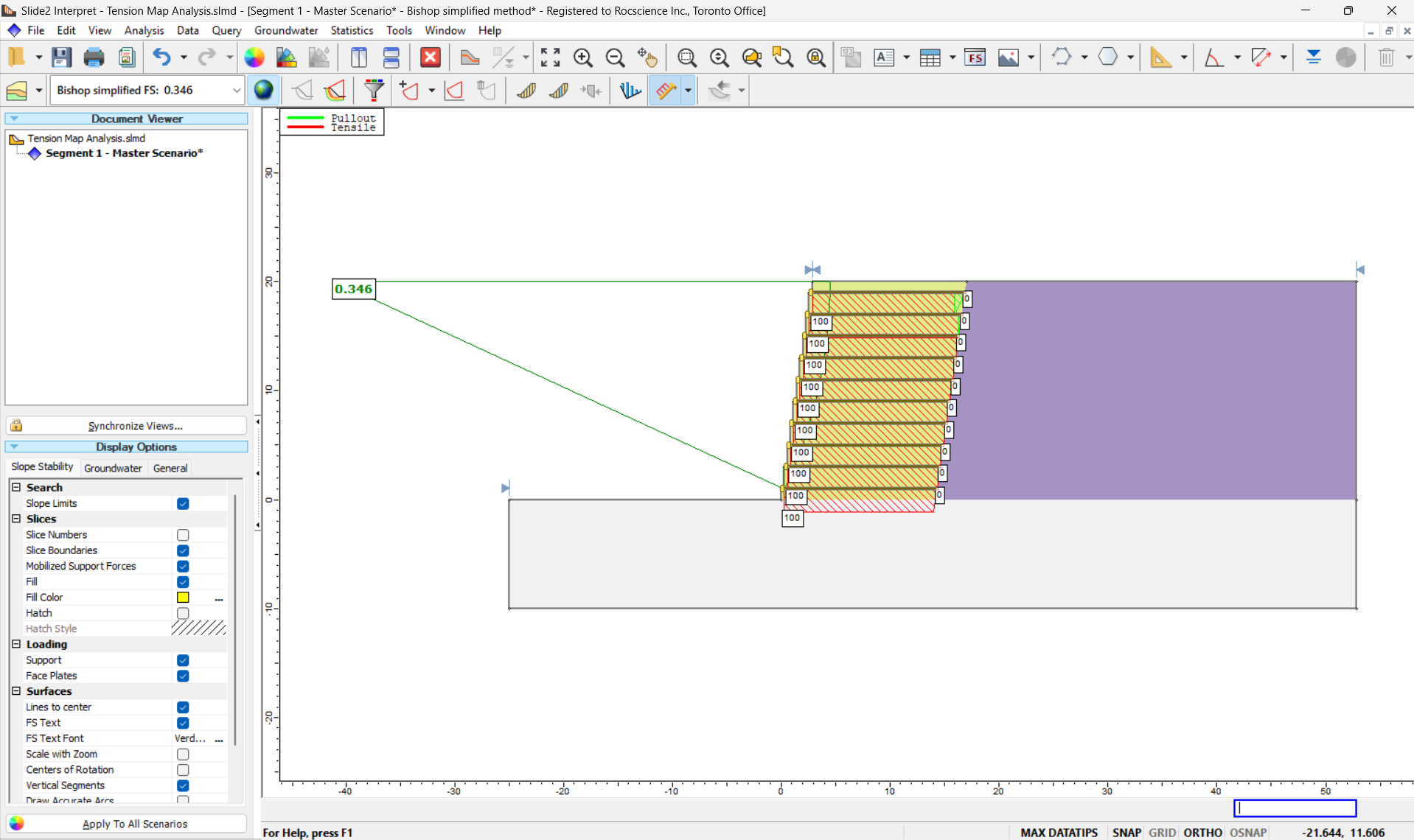Click the red X close-view icon
Screen dimensions: 1414x840
click(431, 57)
